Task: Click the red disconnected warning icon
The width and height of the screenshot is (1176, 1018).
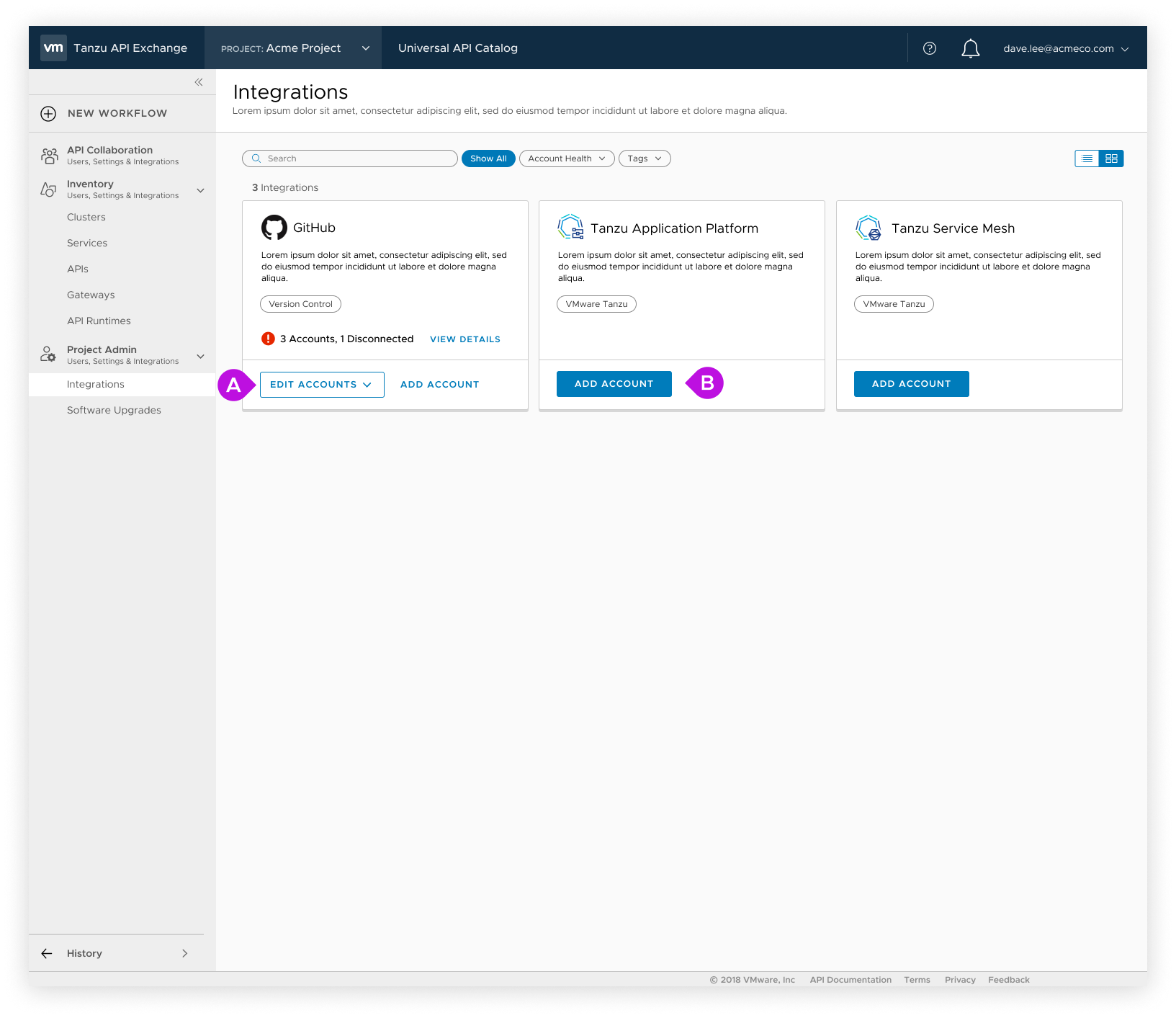Action: click(268, 339)
